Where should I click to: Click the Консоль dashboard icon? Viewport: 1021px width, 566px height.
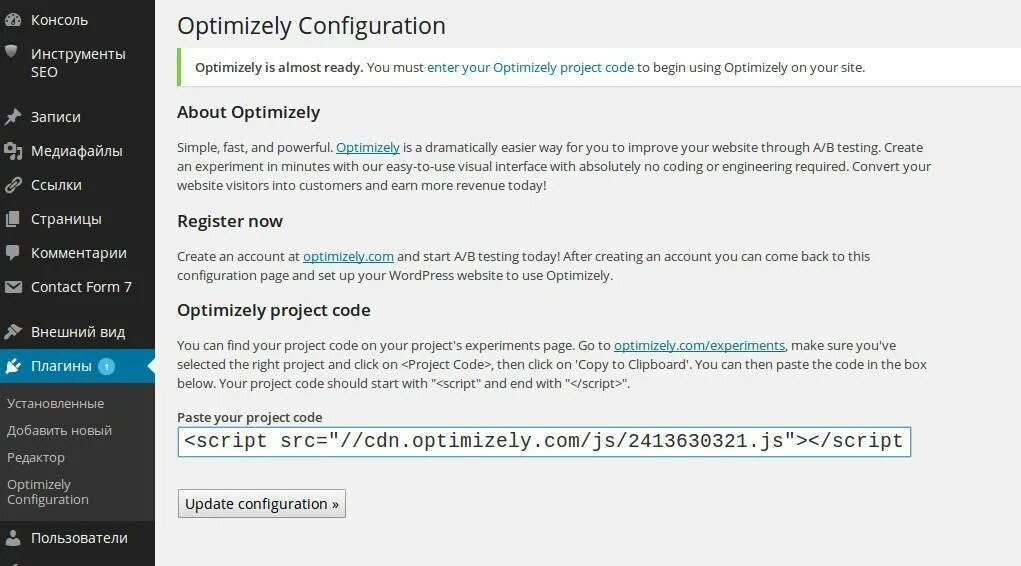tap(12, 20)
